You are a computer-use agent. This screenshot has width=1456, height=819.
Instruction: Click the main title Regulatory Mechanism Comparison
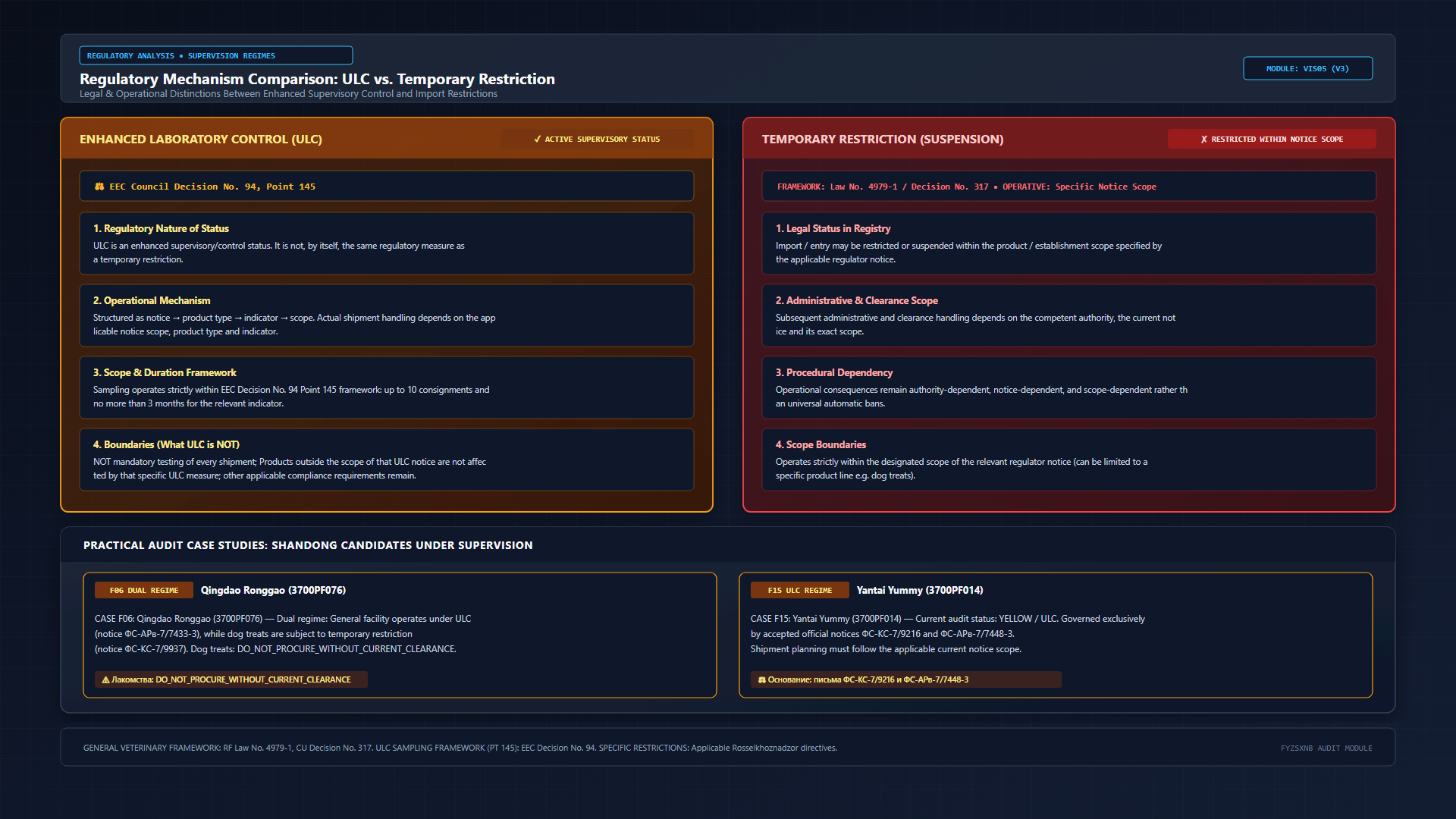pyautogui.click(x=317, y=79)
